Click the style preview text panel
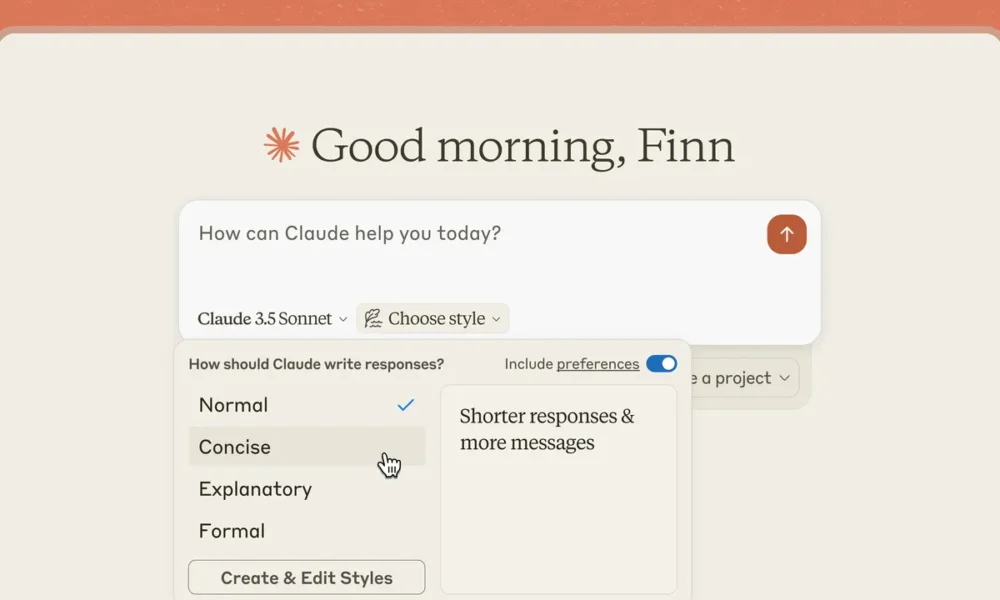Viewport: 1000px width, 600px height. tap(558, 490)
